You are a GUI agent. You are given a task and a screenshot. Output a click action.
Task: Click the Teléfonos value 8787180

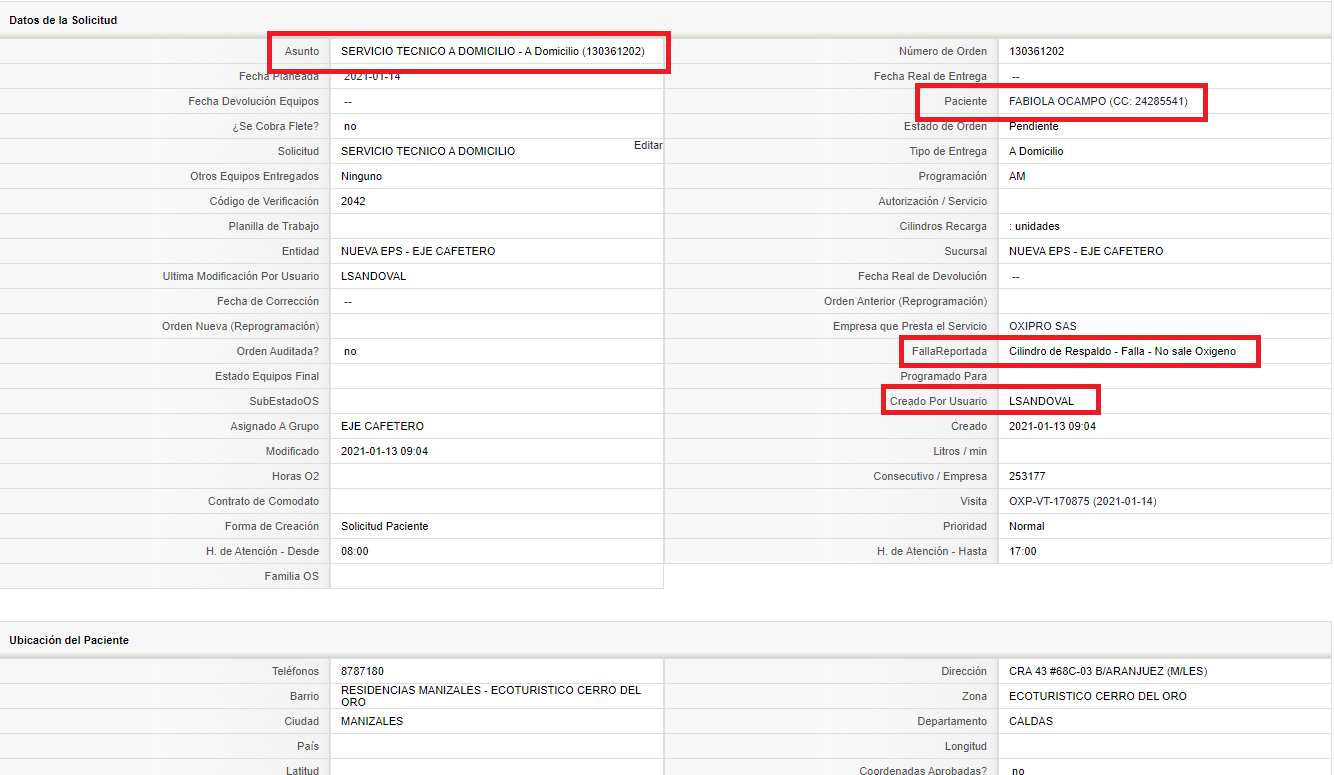tap(362, 671)
